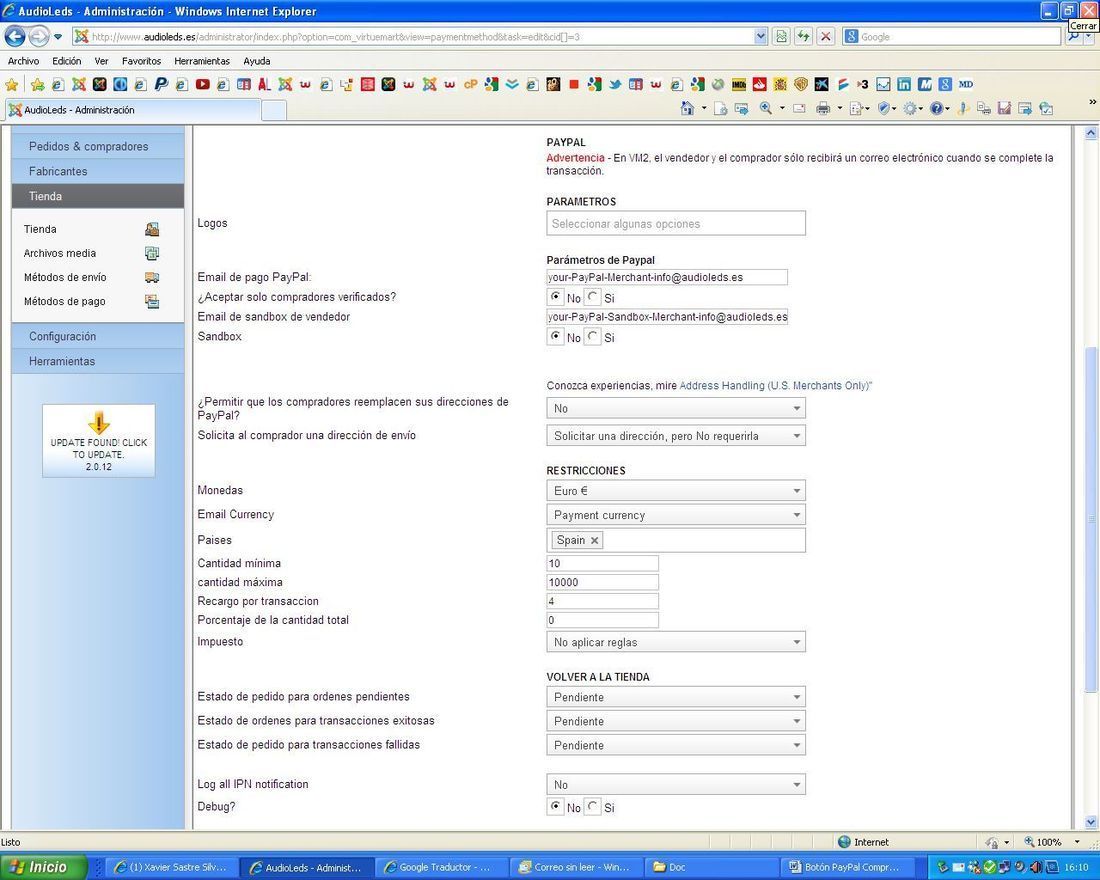
Task: Open the LinkedIn bookmark icon
Action: [x=904, y=84]
